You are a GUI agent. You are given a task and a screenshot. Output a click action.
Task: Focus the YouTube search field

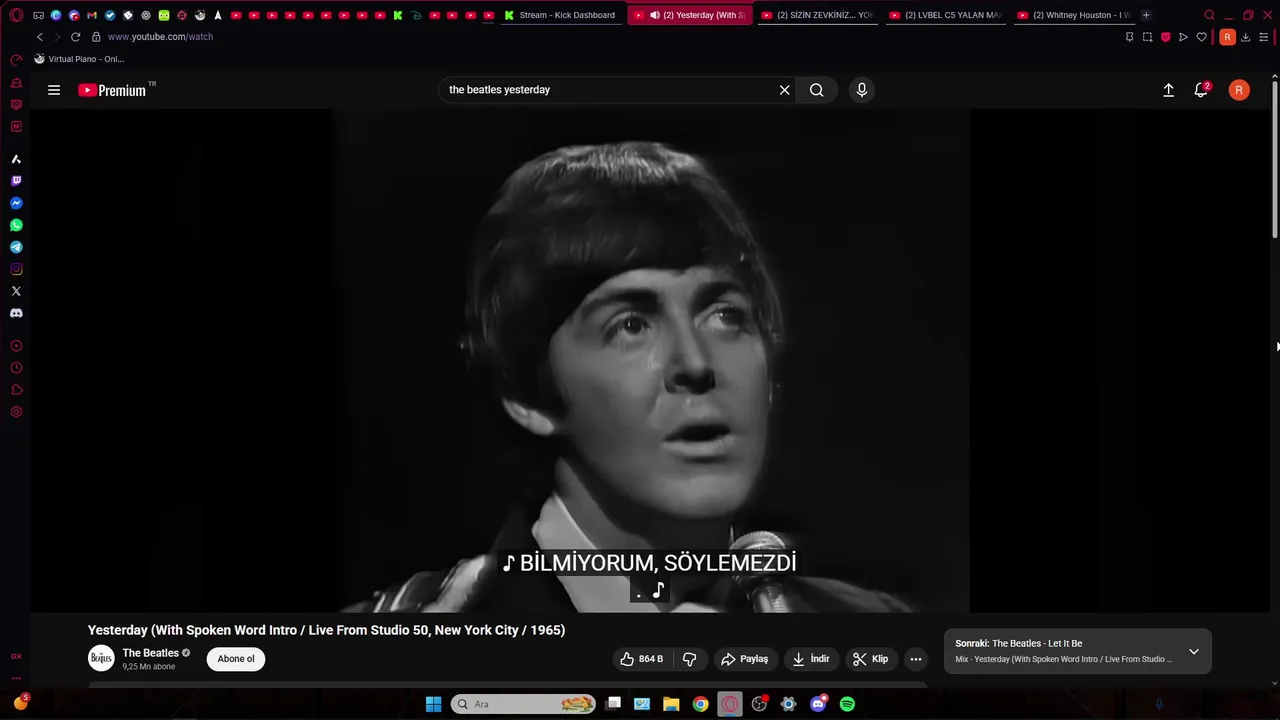pyautogui.click(x=610, y=90)
